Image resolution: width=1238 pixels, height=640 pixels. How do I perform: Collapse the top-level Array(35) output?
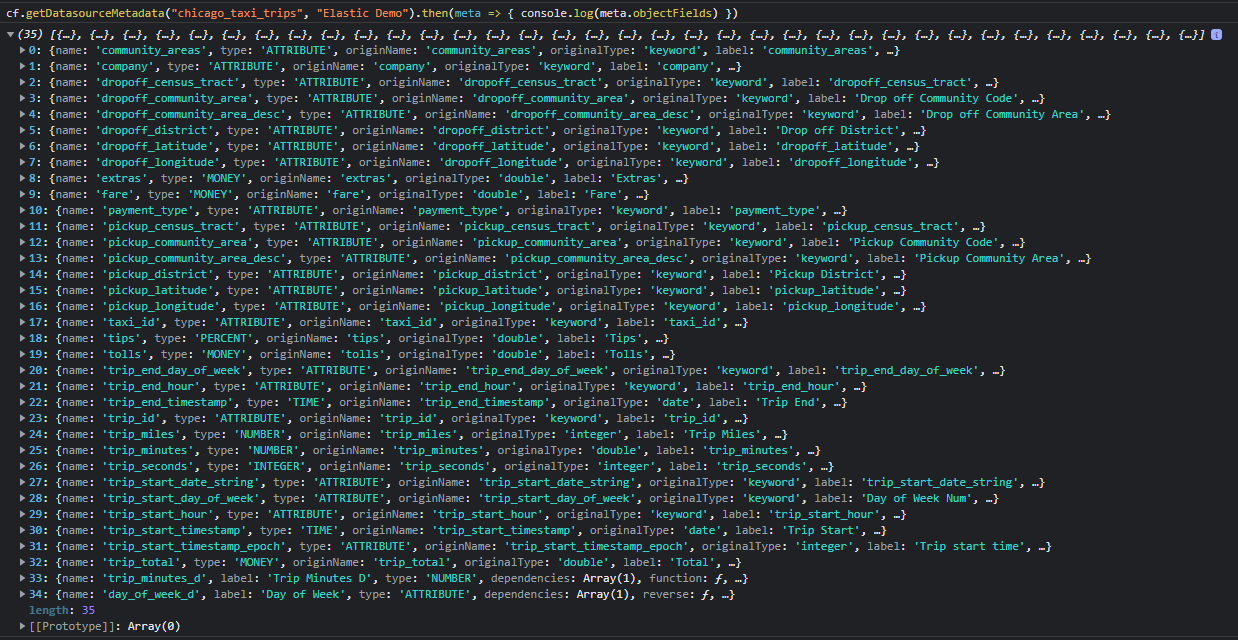[x=8, y=33]
